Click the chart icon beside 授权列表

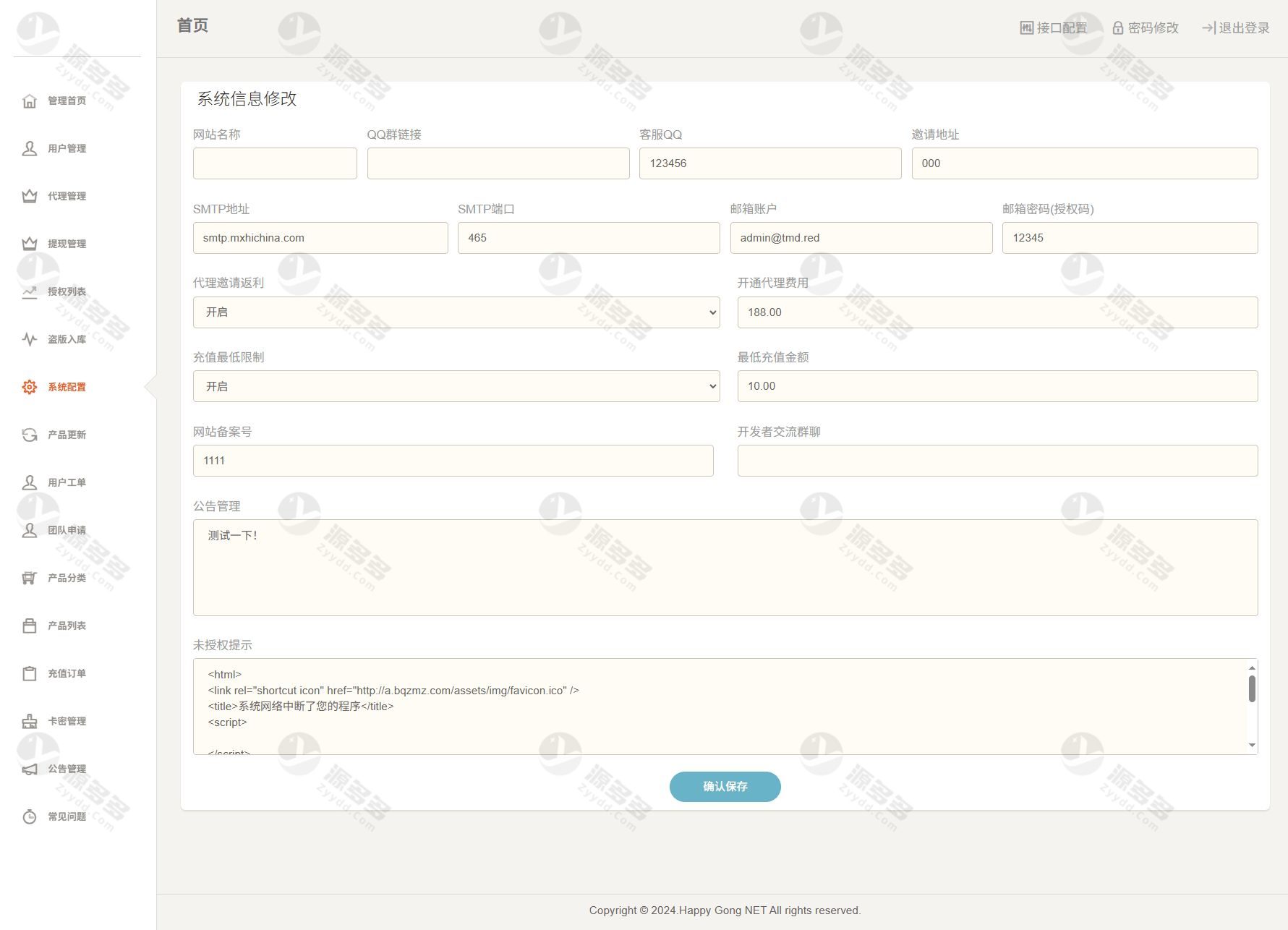29,291
